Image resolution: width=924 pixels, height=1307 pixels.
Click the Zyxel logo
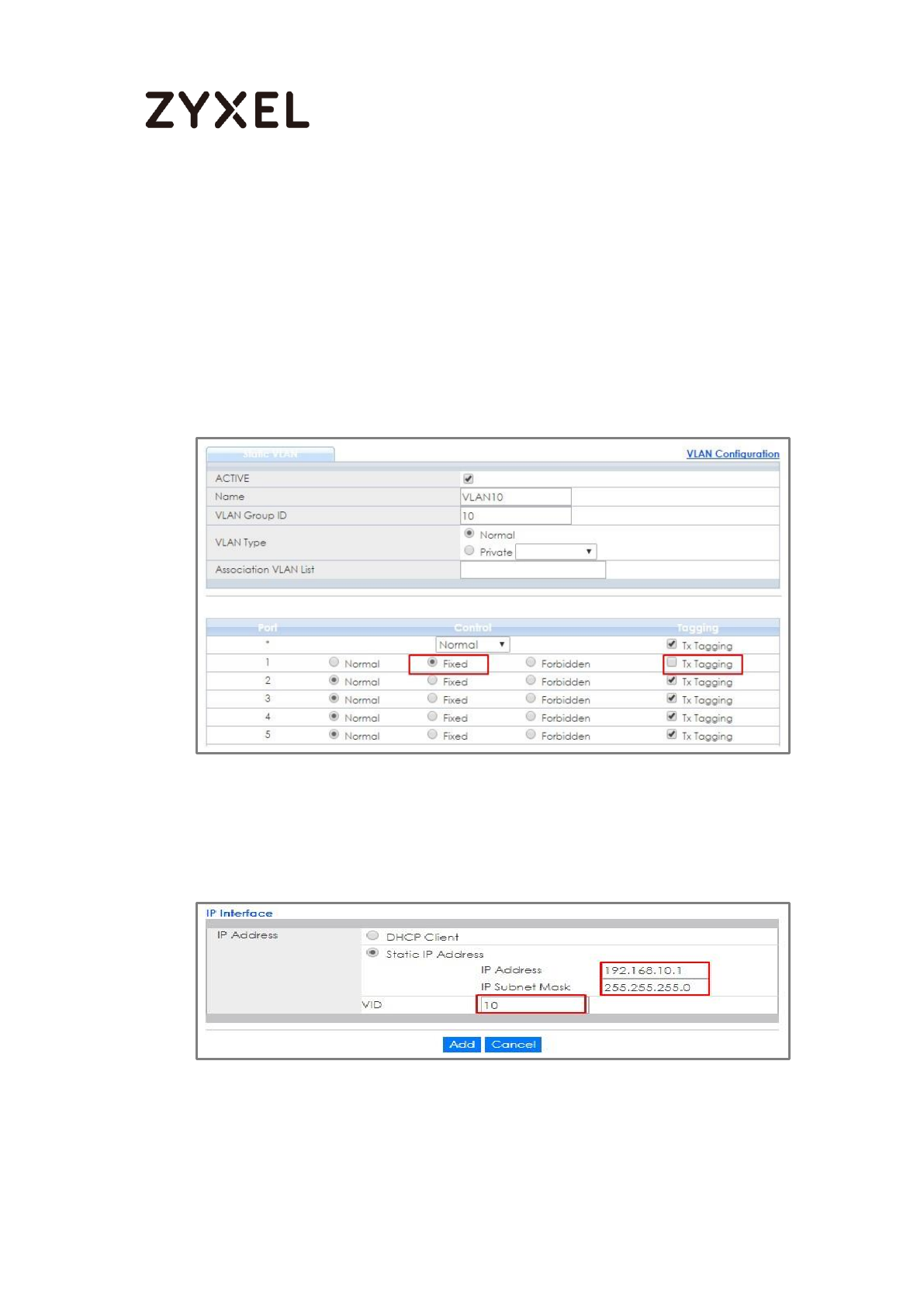point(227,109)
